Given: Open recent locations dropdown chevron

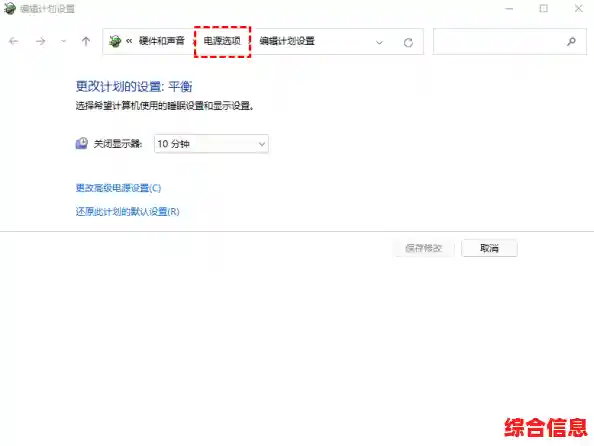Looking at the screenshot, I should coord(63,41).
